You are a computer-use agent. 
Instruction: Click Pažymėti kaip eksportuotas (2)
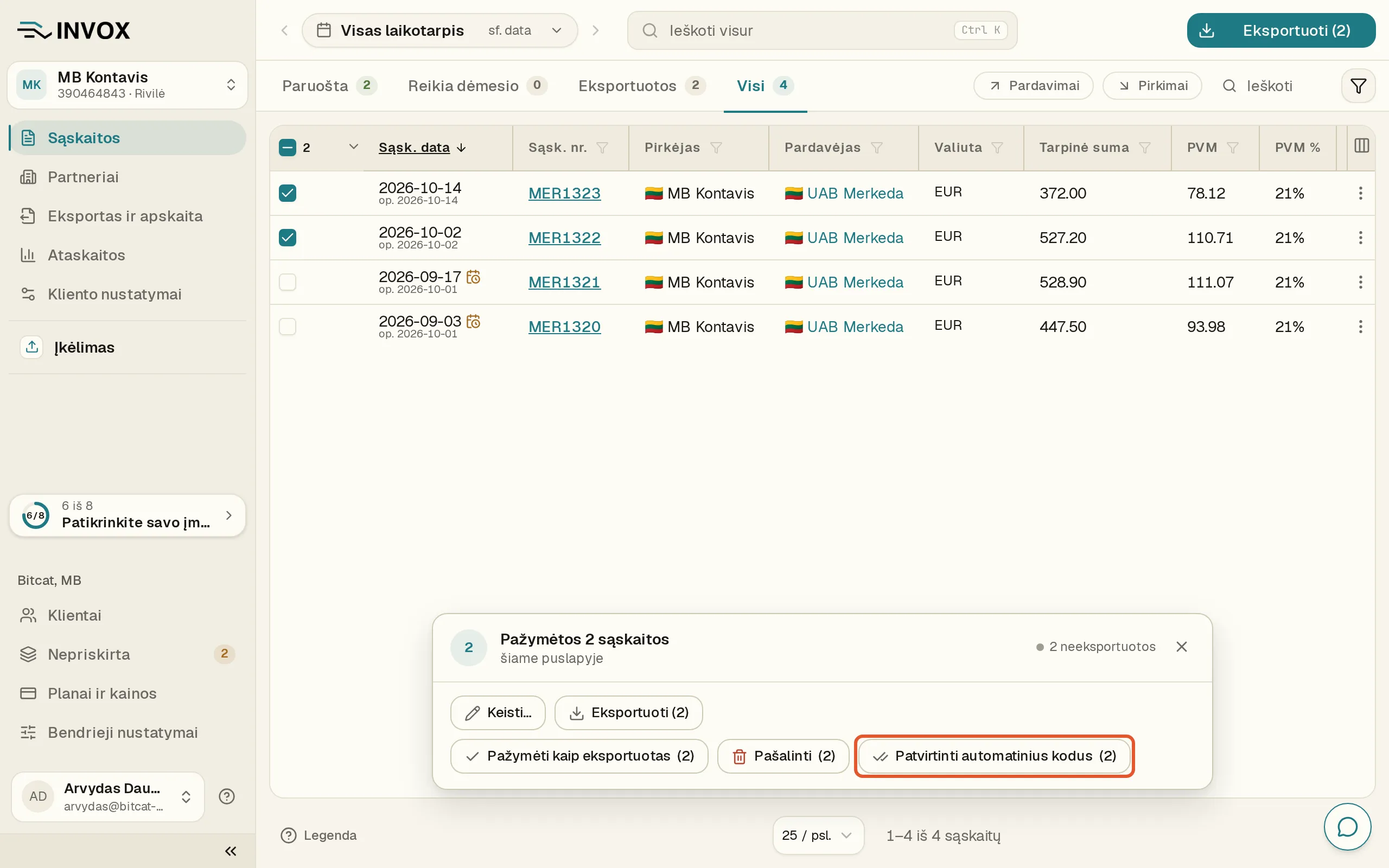pyautogui.click(x=579, y=756)
